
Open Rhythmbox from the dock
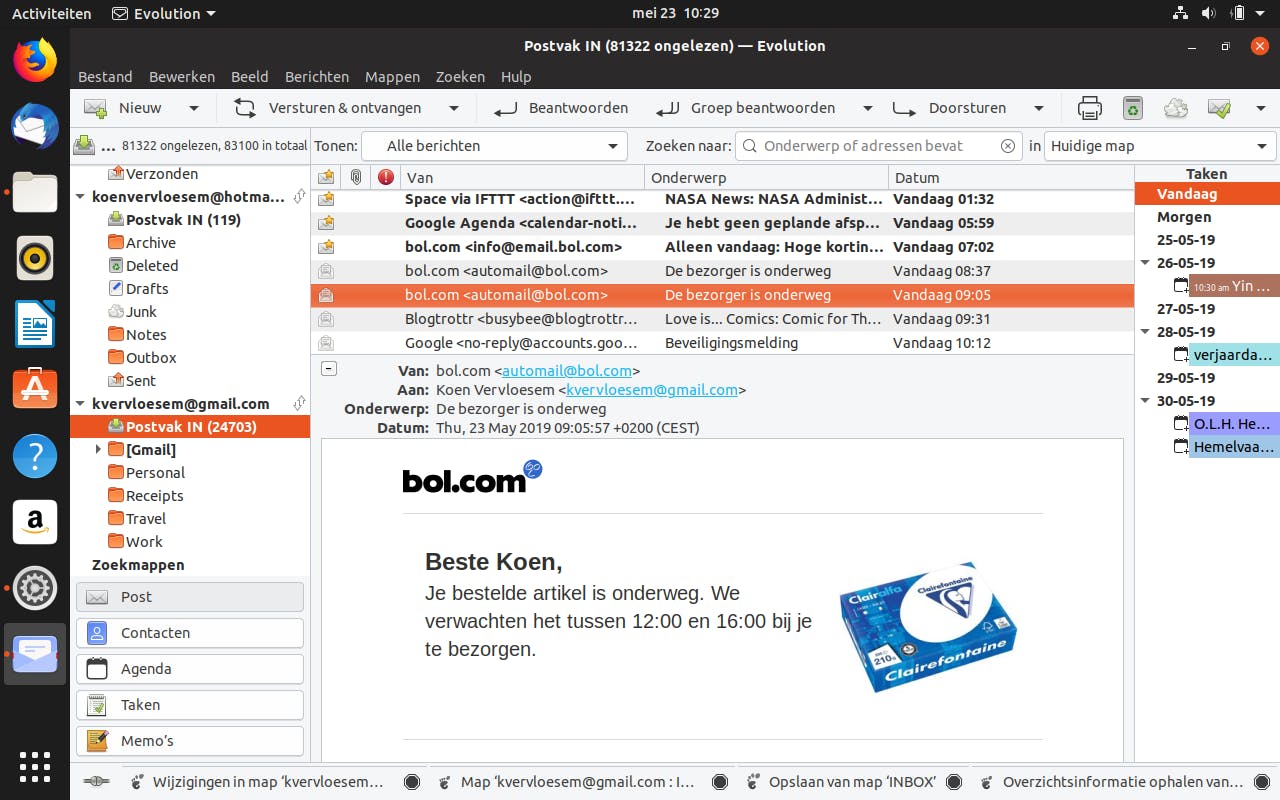coord(35,258)
